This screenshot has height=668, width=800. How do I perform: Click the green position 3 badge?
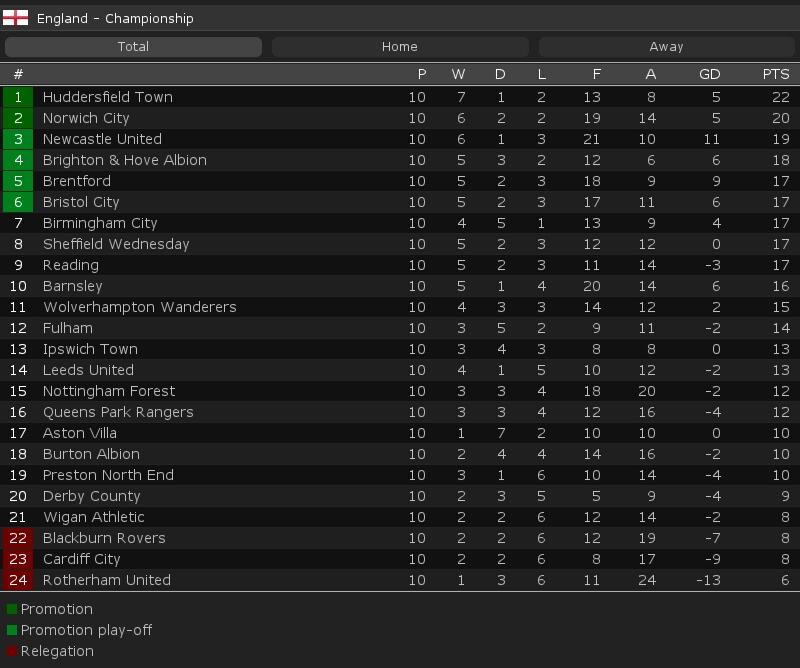click(18, 139)
